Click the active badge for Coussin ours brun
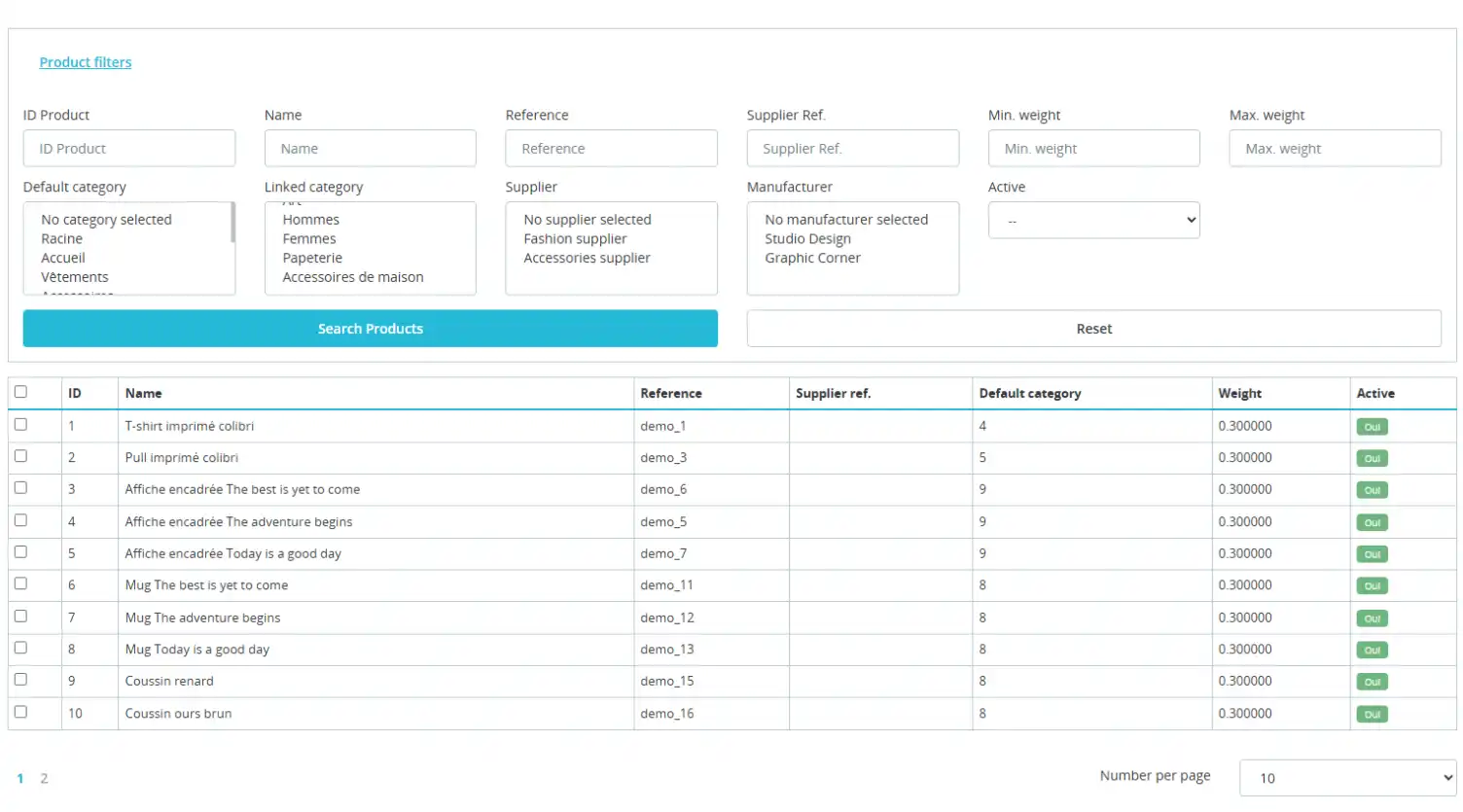 1372,715
